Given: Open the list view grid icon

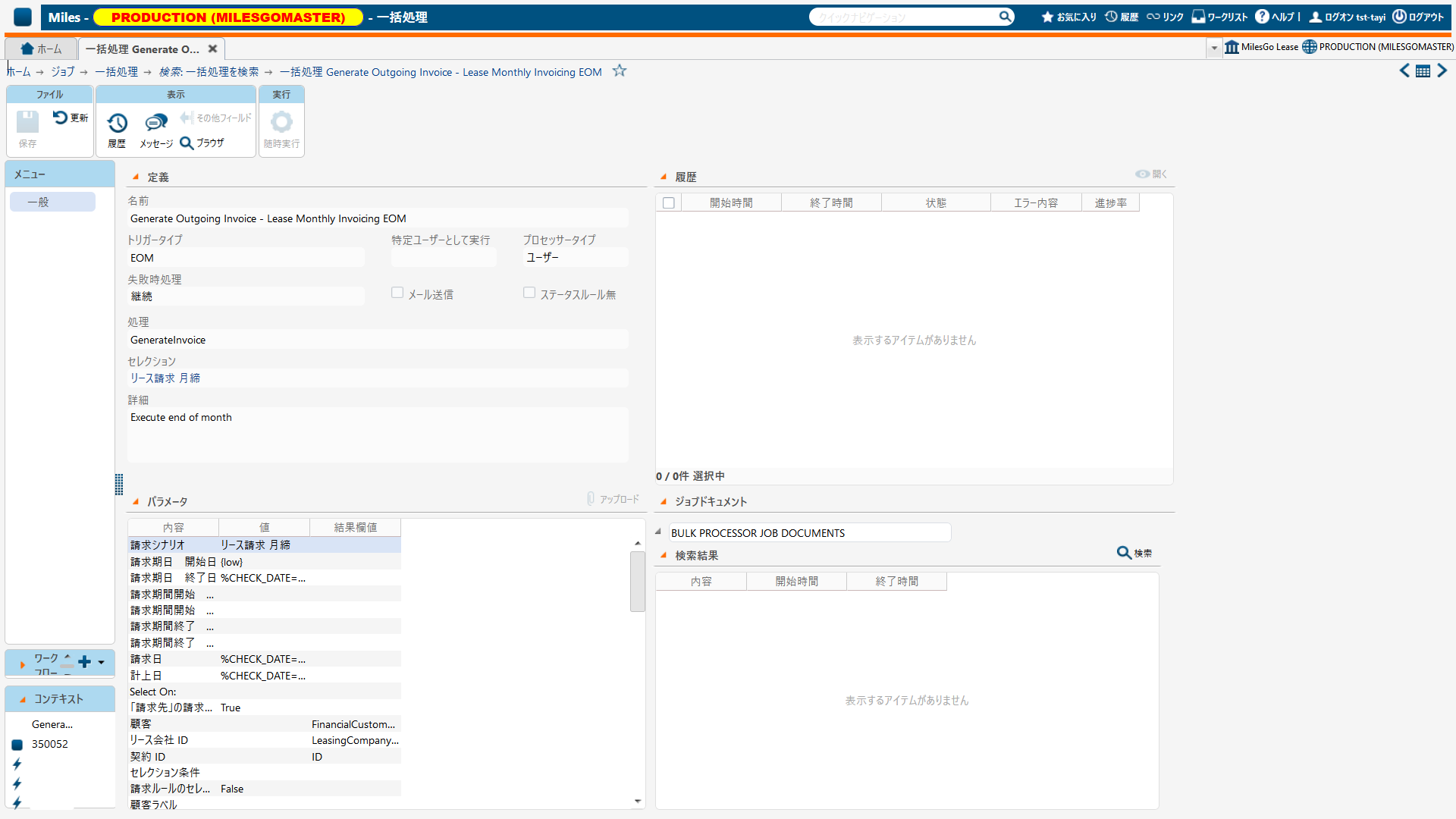Looking at the screenshot, I should (1423, 71).
